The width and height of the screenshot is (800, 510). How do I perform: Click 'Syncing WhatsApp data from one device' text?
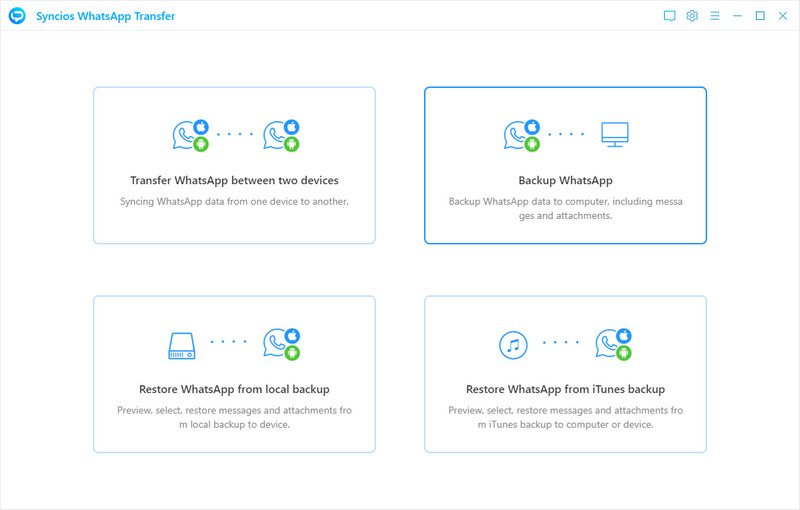234,201
